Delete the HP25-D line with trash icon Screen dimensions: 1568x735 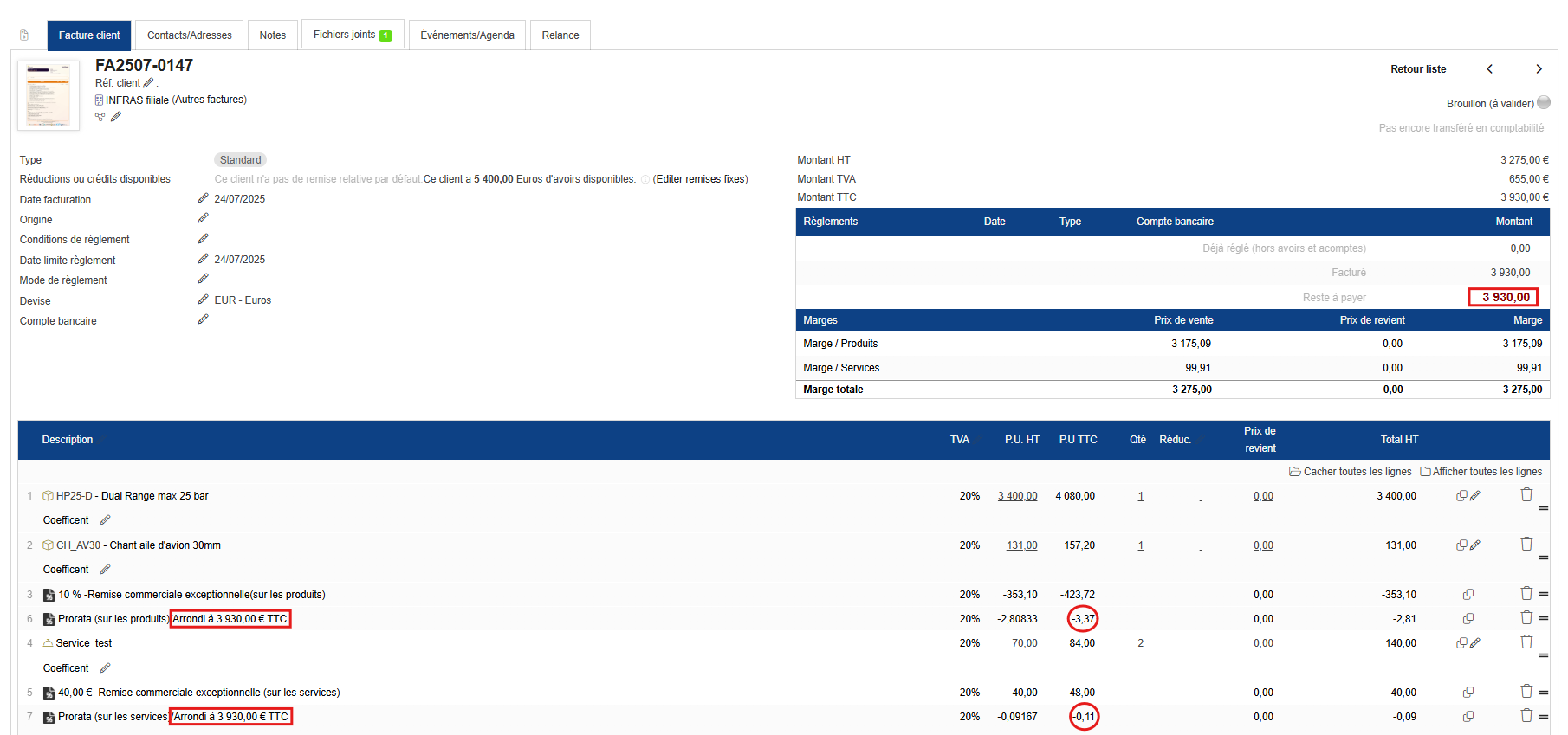[1526, 494]
